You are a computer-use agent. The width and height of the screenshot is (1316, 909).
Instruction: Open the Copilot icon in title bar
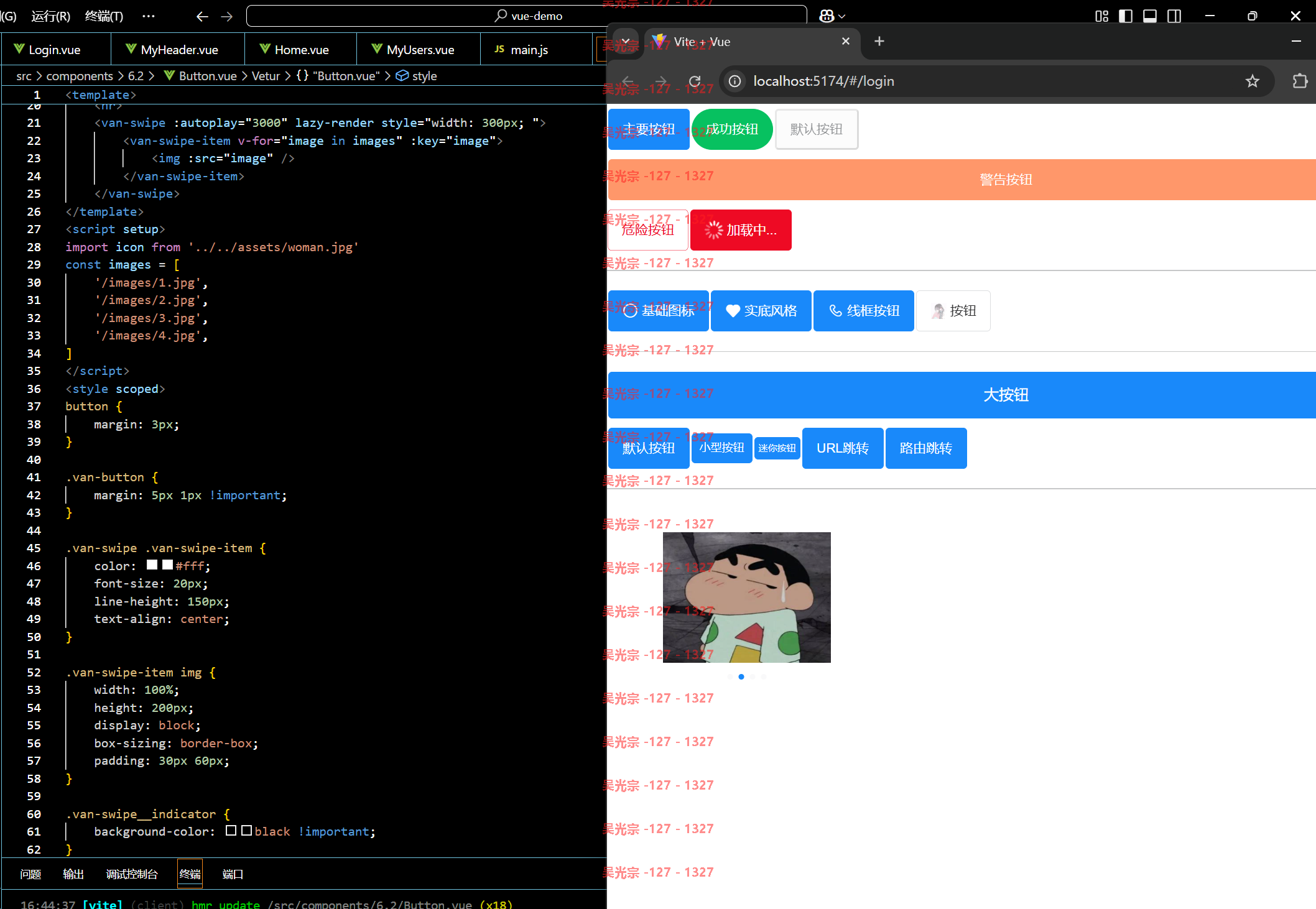click(x=827, y=16)
